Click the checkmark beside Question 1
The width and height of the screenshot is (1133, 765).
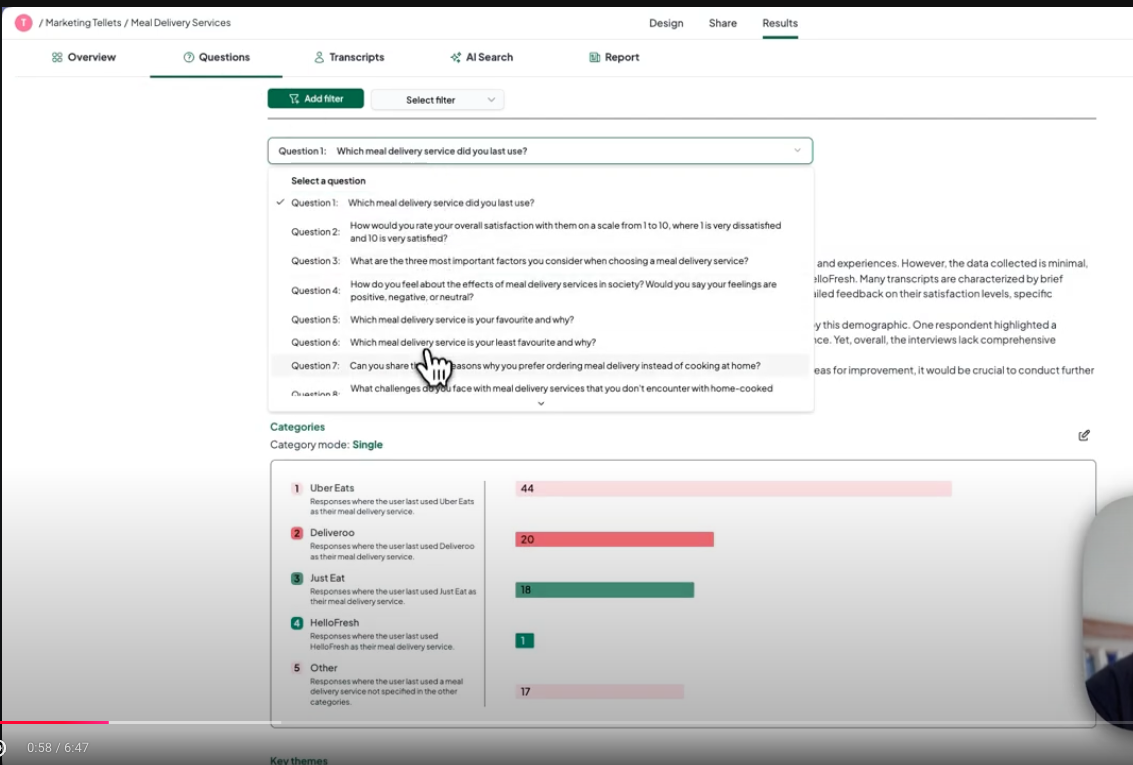pos(280,202)
